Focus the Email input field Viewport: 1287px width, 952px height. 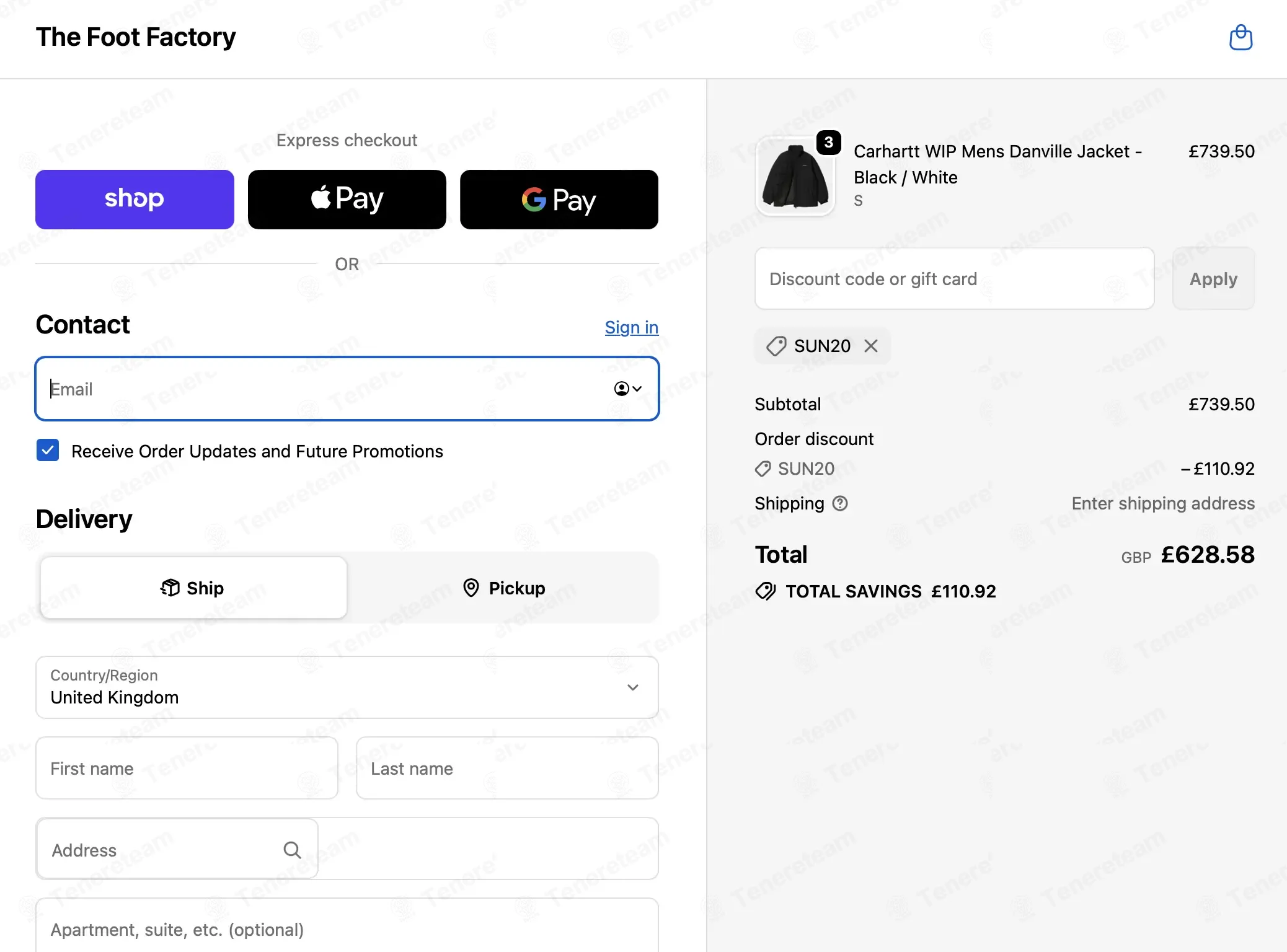point(347,389)
